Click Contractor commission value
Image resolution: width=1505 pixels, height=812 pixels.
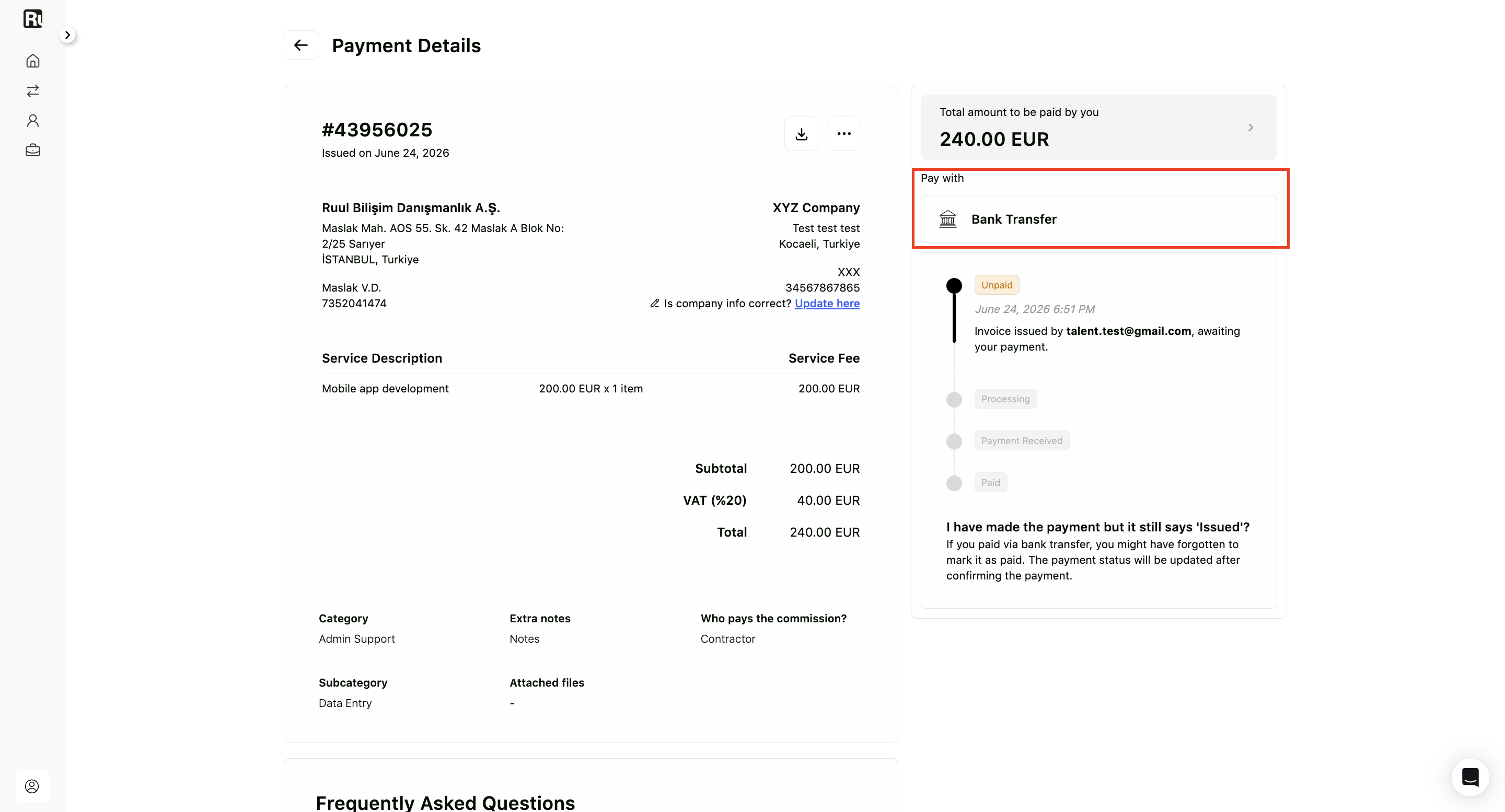pyautogui.click(x=727, y=639)
